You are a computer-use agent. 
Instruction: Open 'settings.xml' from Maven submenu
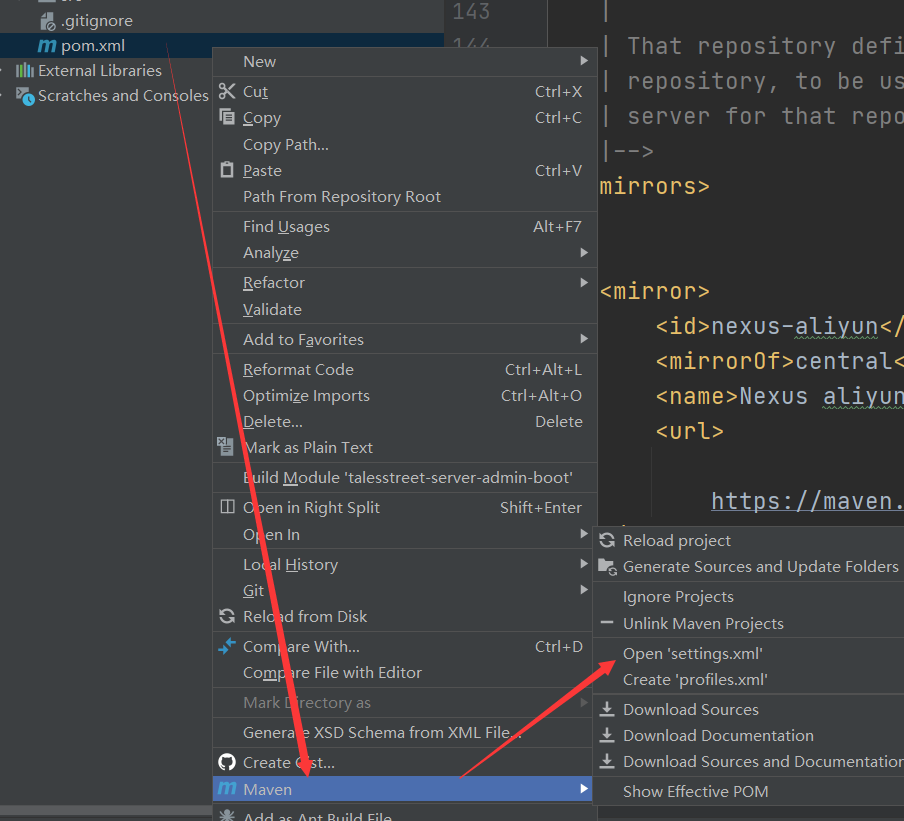(748, 653)
